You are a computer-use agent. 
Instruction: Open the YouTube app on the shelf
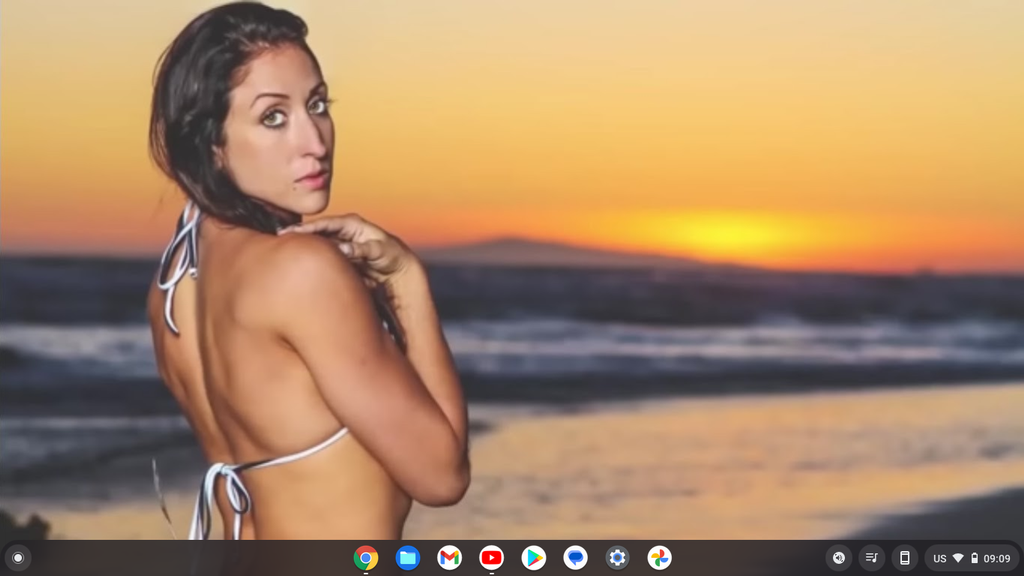(x=491, y=558)
